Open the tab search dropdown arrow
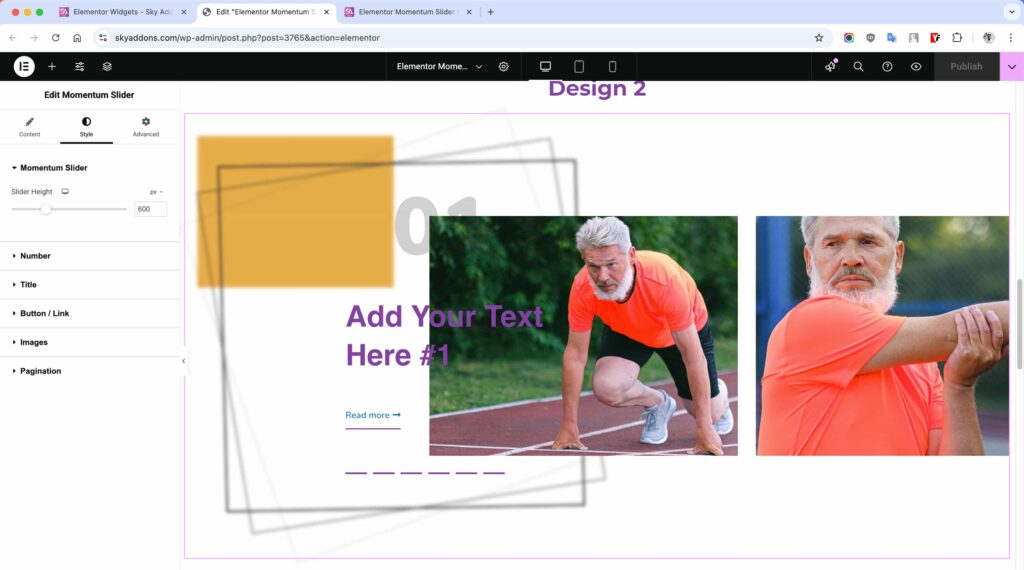Image resolution: width=1024 pixels, height=570 pixels. point(1012,12)
